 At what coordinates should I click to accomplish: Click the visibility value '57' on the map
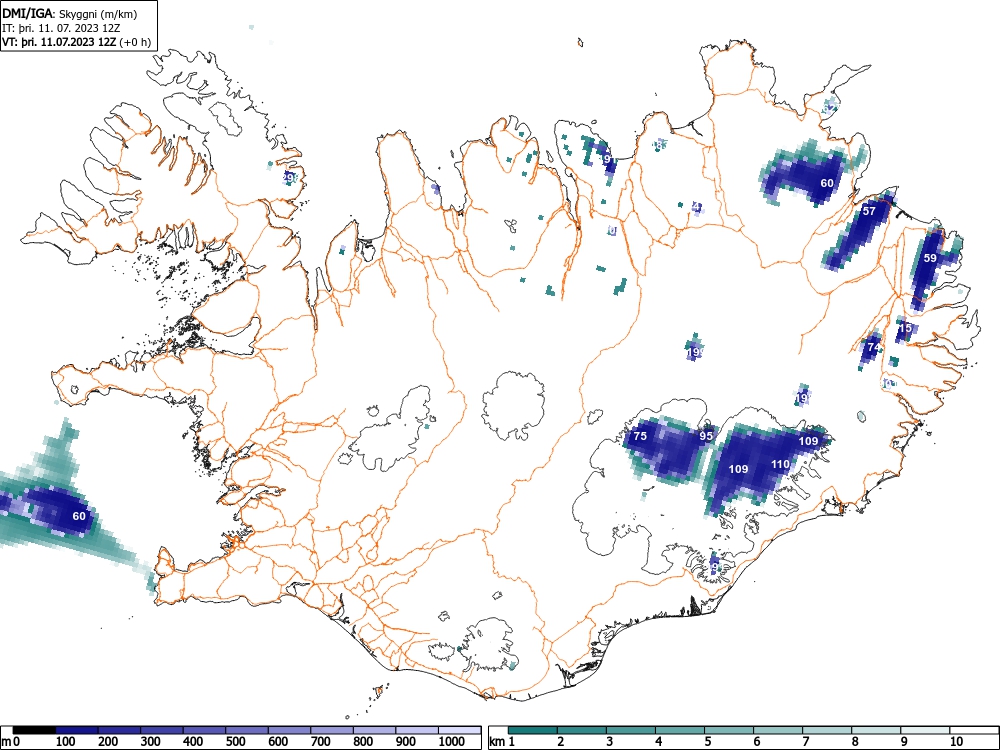869,211
